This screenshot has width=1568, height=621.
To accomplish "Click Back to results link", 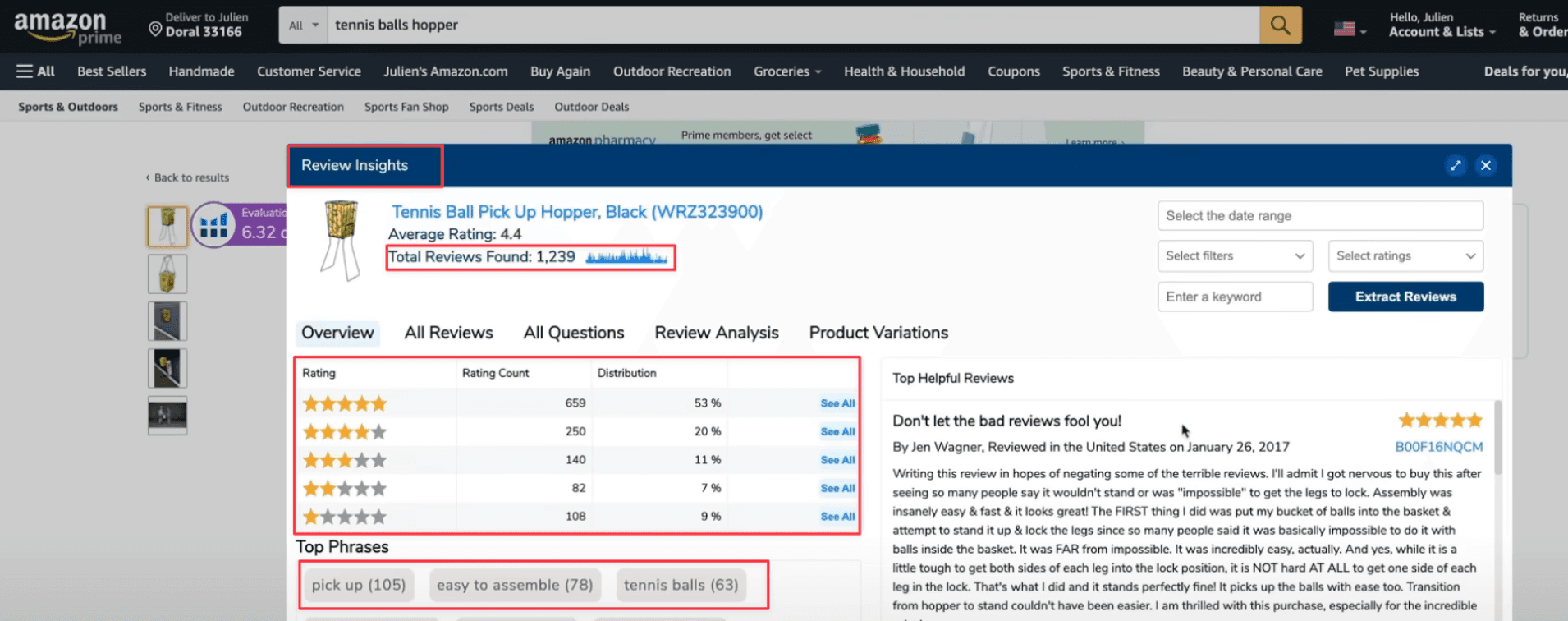I will (x=188, y=177).
